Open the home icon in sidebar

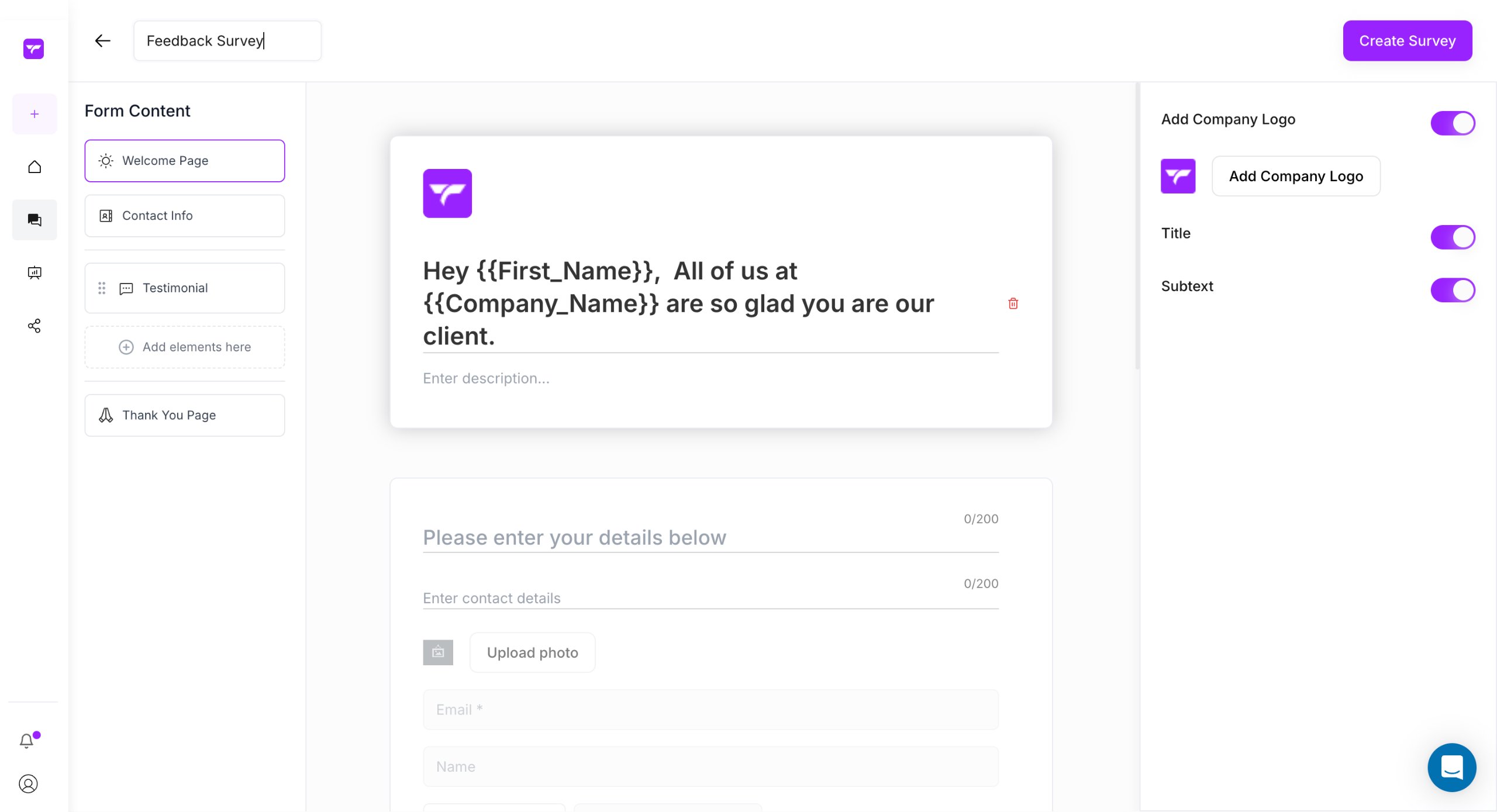point(35,167)
